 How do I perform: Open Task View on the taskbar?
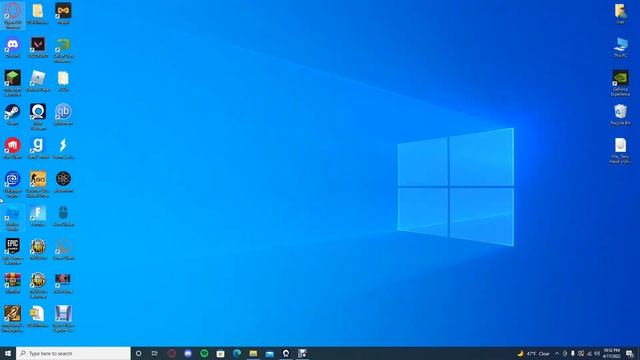coord(155,353)
